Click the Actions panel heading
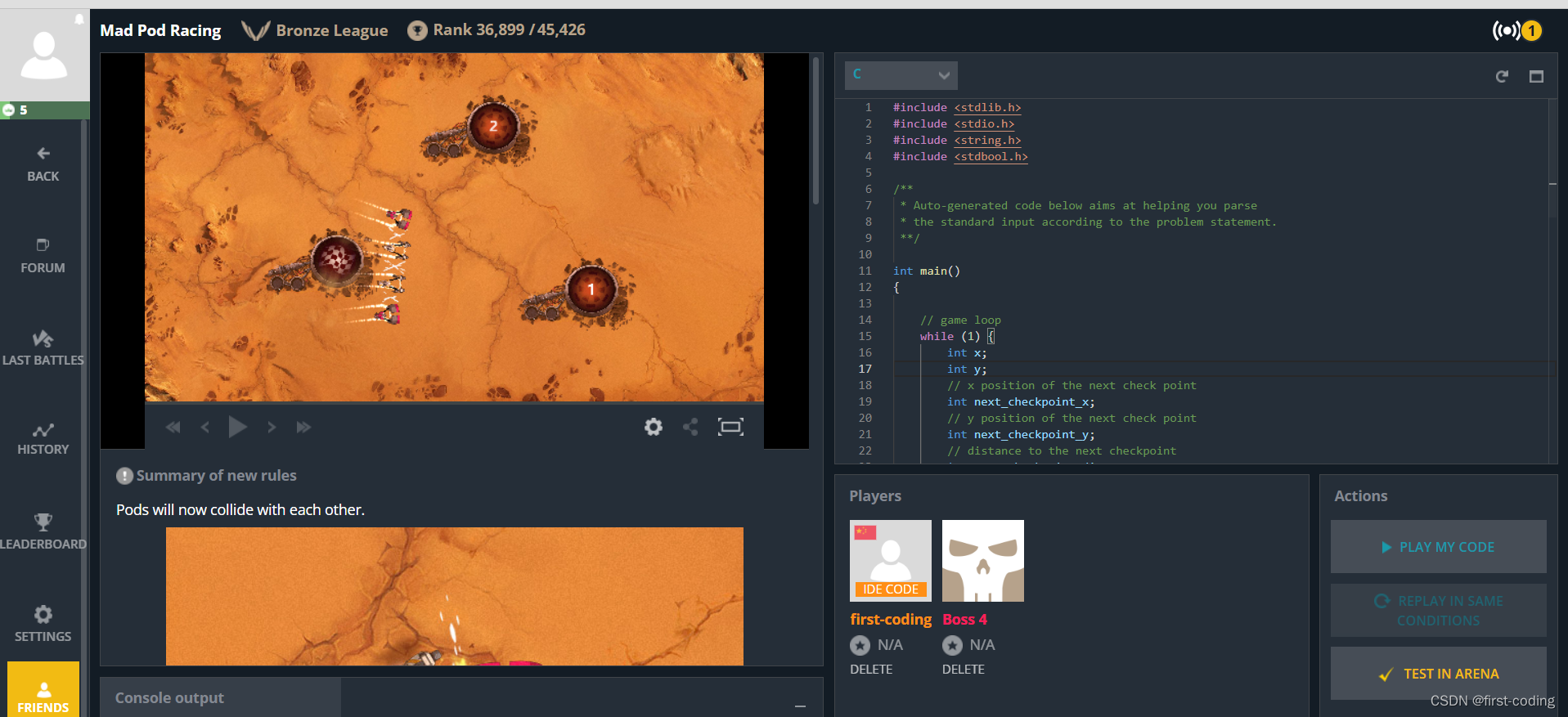The width and height of the screenshot is (1568, 717). [1360, 495]
